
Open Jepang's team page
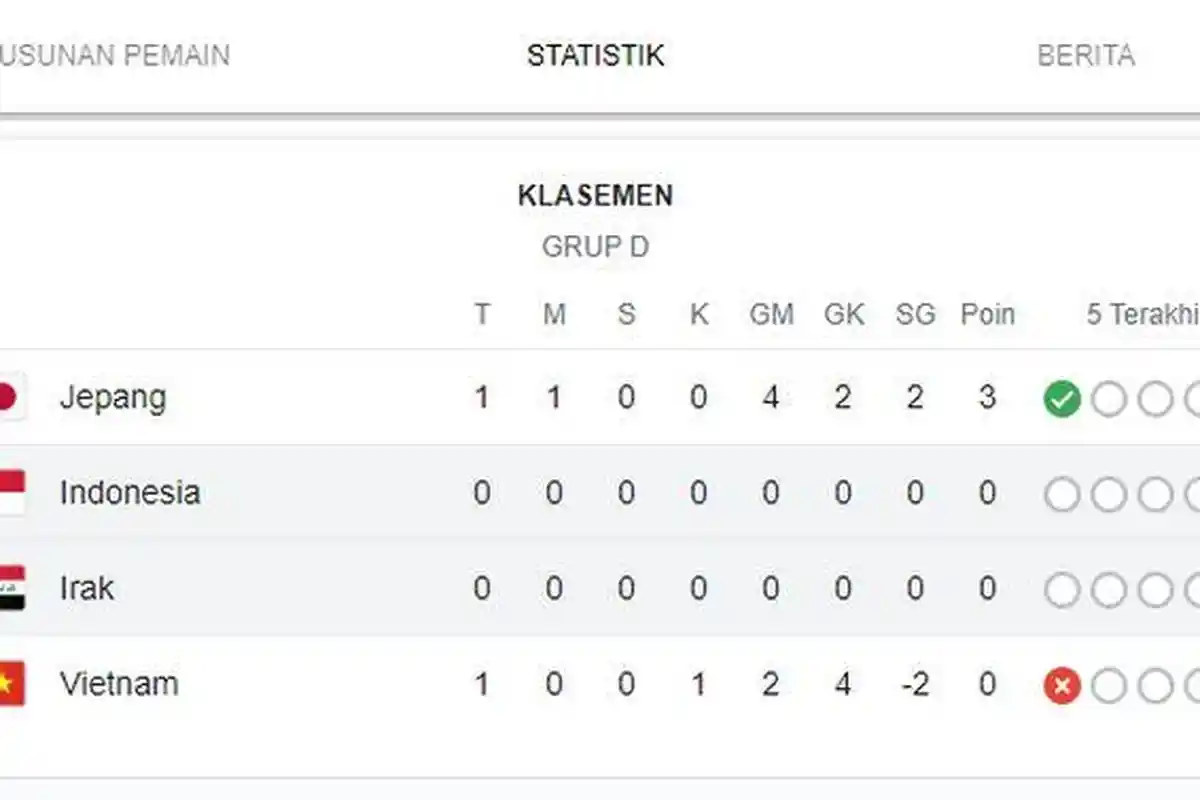(x=116, y=396)
